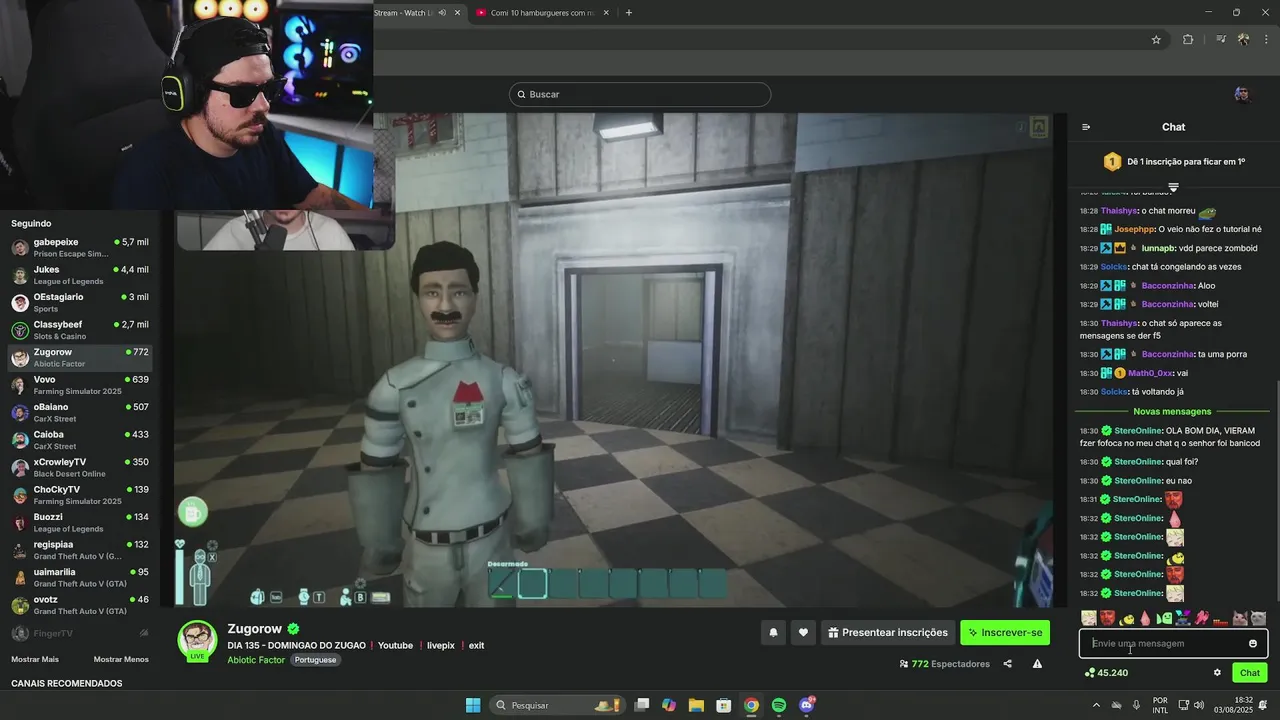Screen dimensions: 1280x720
Task: Open the livepix link in stream title
Action: (440, 646)
